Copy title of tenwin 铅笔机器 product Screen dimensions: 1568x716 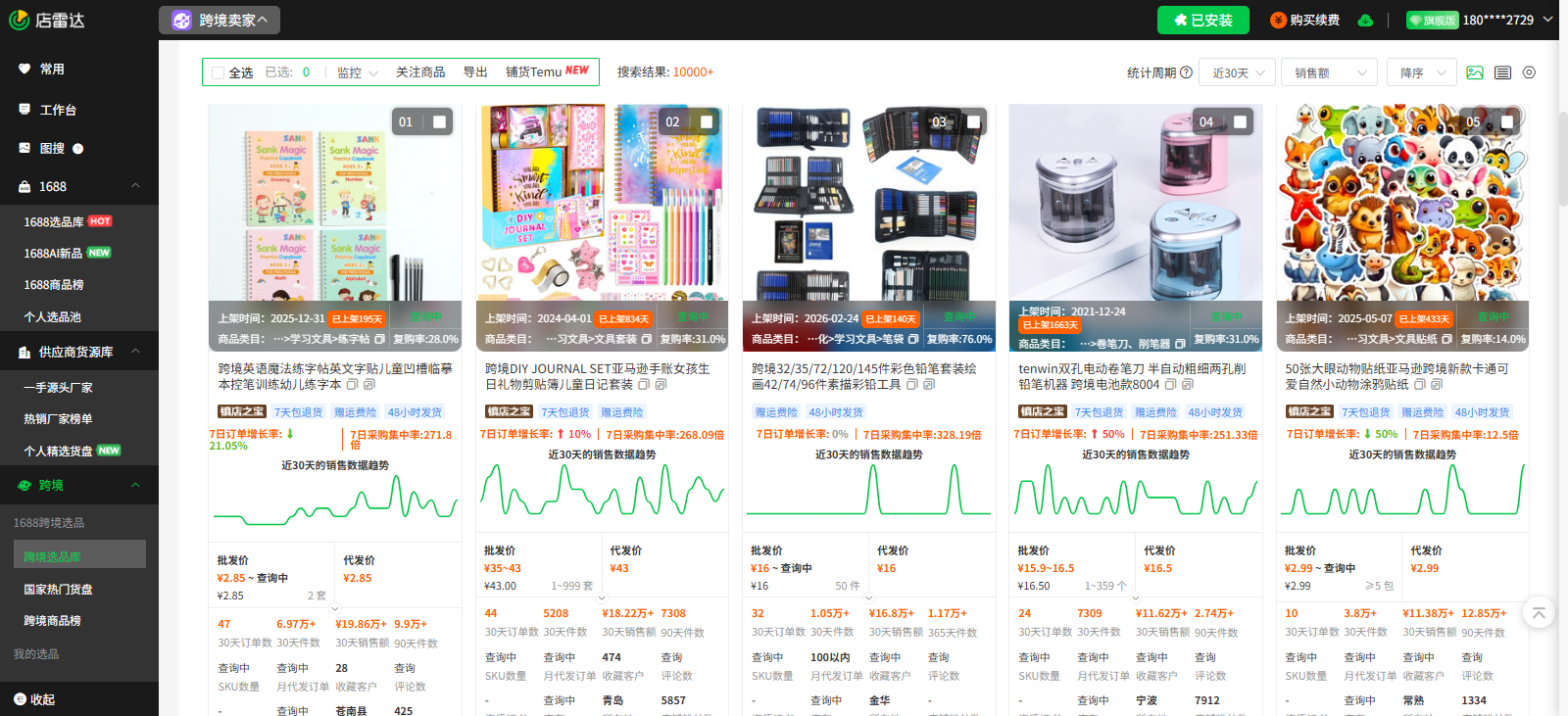tap(1170, 385)
